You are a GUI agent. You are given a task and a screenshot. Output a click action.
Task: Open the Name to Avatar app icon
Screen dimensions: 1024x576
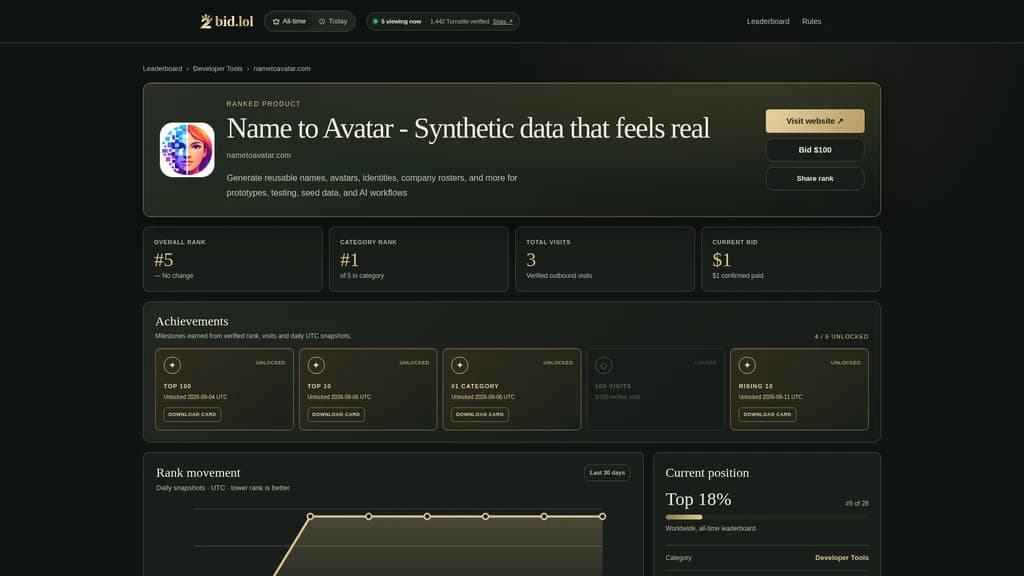pos(187,150)
